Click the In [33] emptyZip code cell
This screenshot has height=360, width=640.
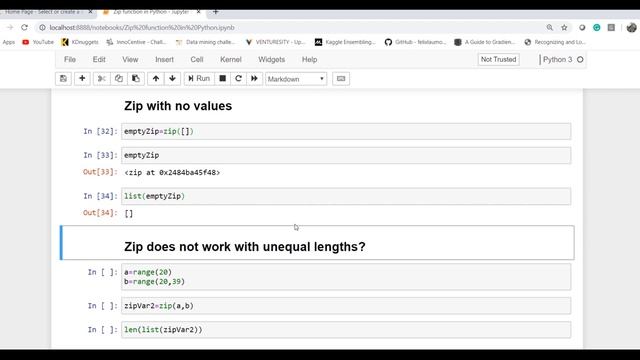[x=346, y=156]
